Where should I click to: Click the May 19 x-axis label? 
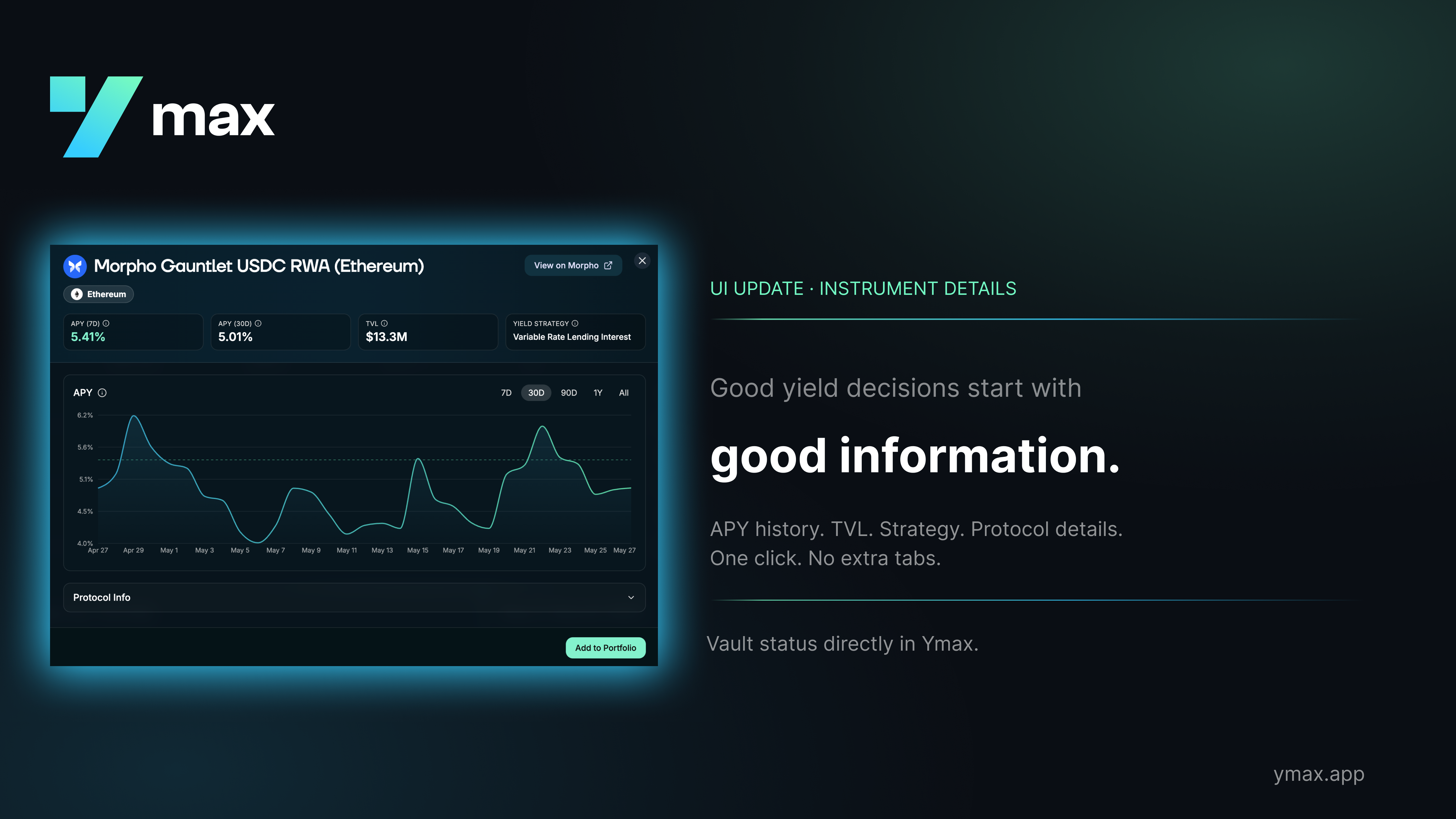(x=489, y=551)
